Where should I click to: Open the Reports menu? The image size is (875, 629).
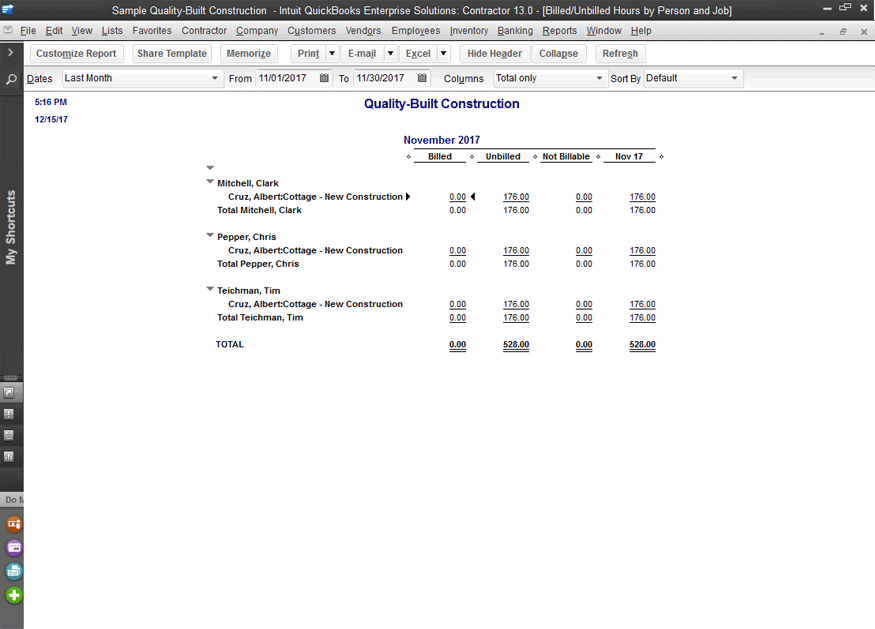559,31
